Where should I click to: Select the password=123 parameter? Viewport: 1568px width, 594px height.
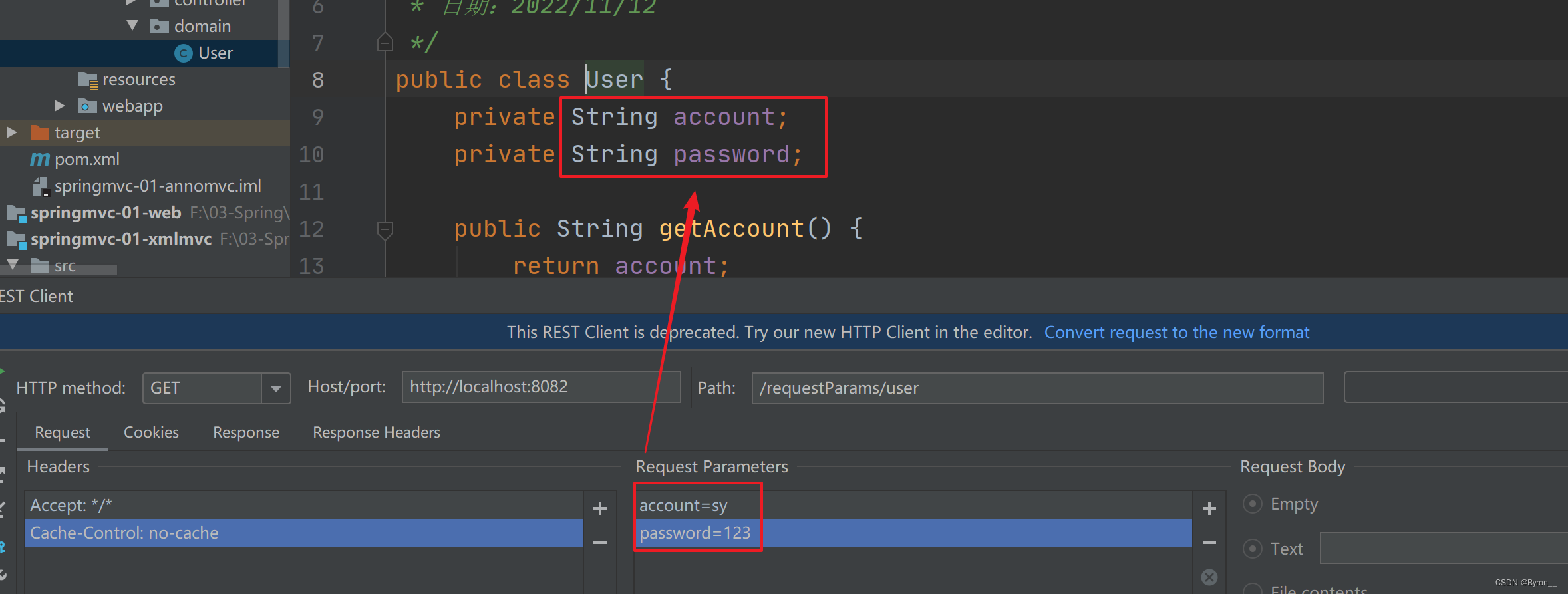coord(913,533)
